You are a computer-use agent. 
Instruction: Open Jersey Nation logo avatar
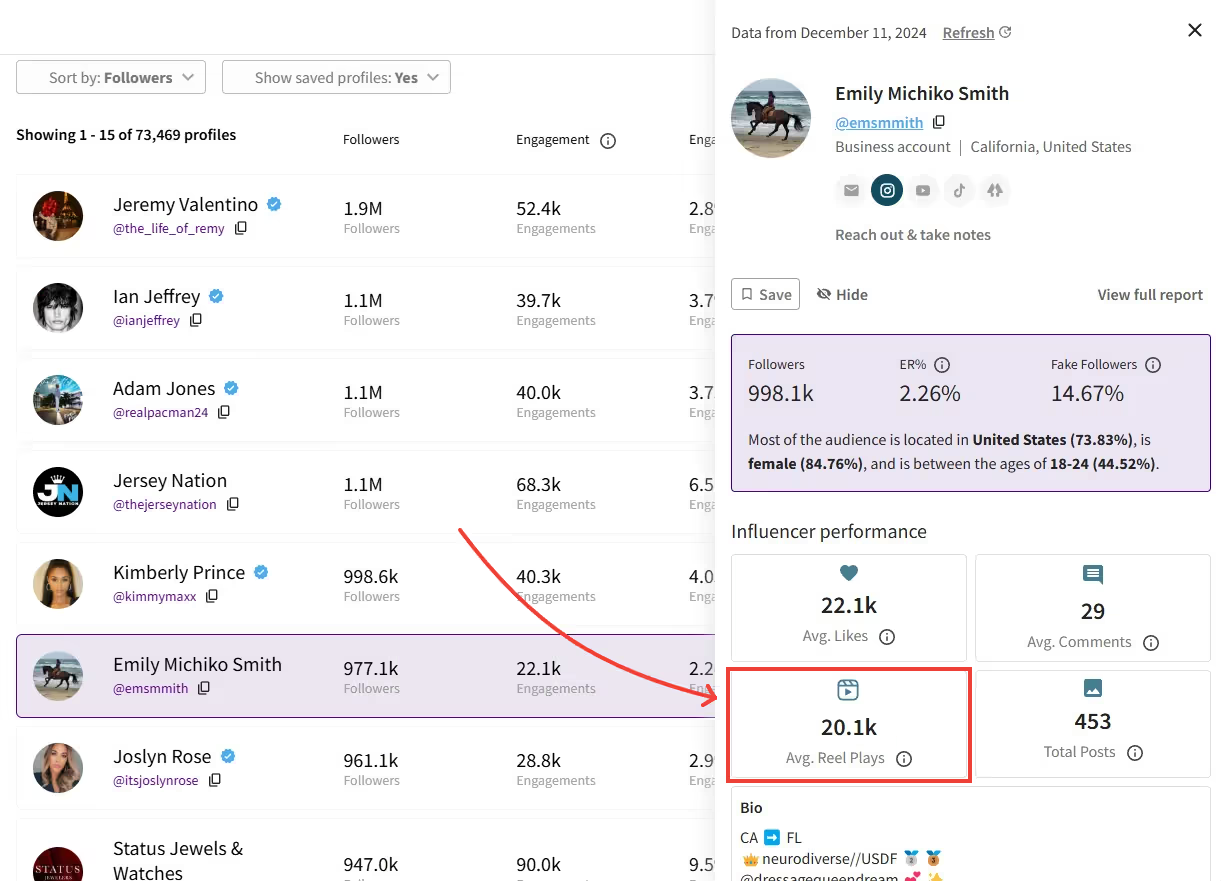point(58,492)
